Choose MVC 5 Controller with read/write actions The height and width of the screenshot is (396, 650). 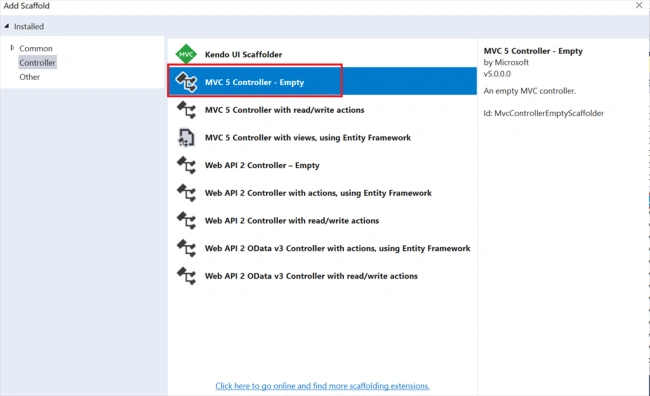[322, 110]
